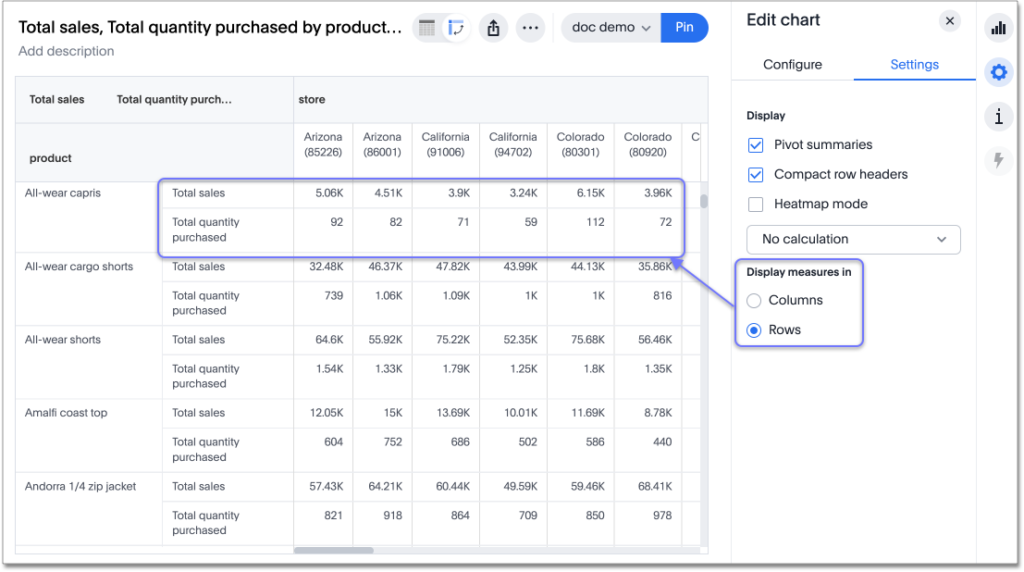Click the 6.15K cell value
This screenshot has width=1024, height=572.
[590, 193]
